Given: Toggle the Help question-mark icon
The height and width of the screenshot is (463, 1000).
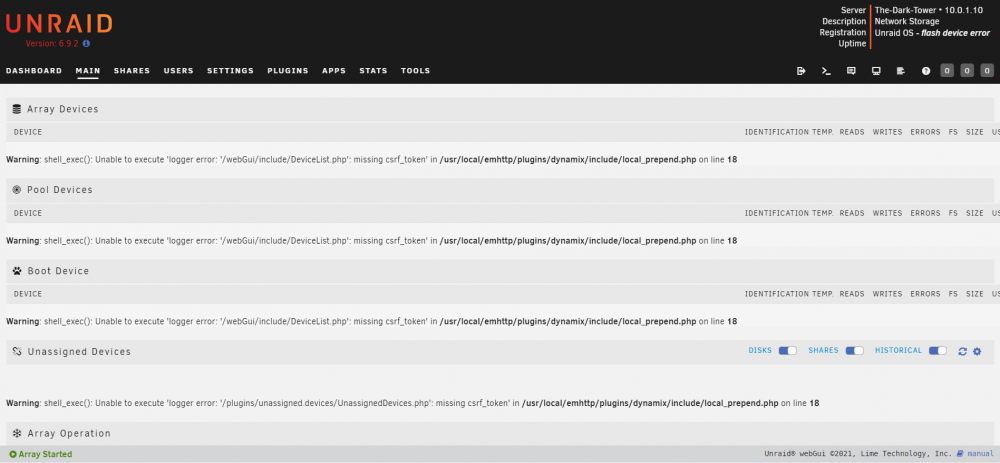Looking at the screenshot, I should 925,71.
